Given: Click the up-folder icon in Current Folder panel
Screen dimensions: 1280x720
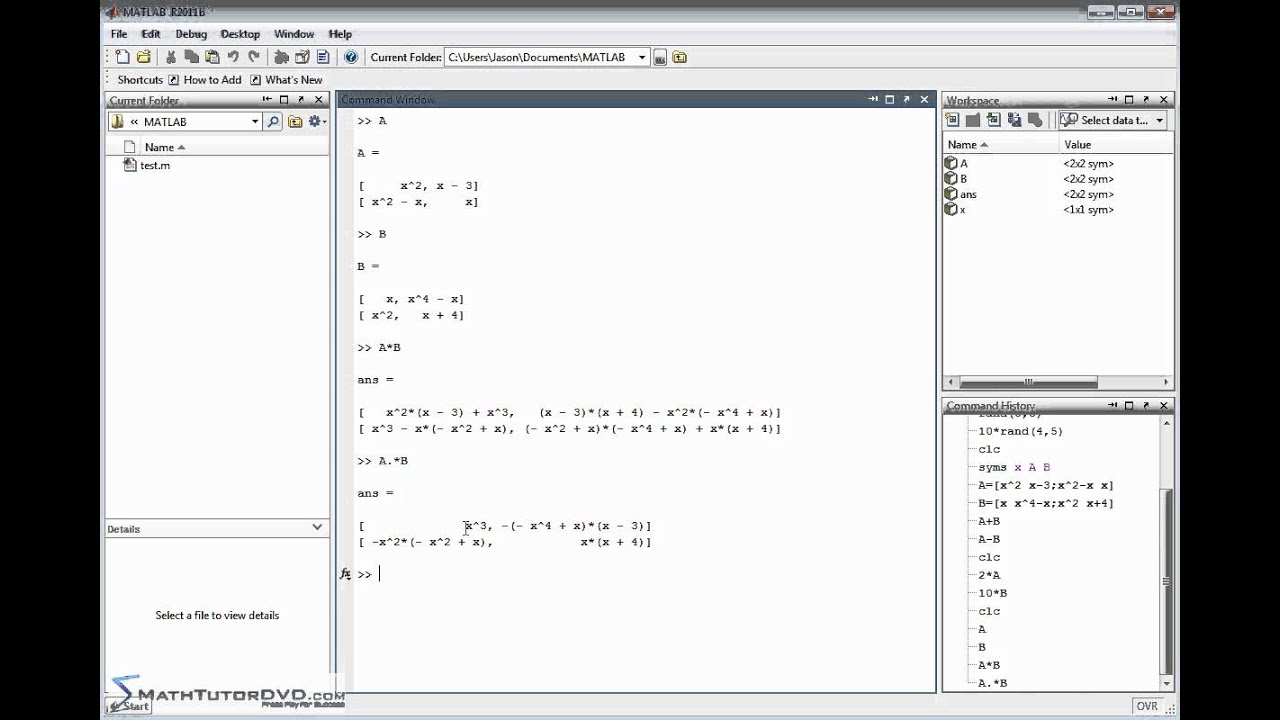Looking at the screenshot, I should pos(295,122).
